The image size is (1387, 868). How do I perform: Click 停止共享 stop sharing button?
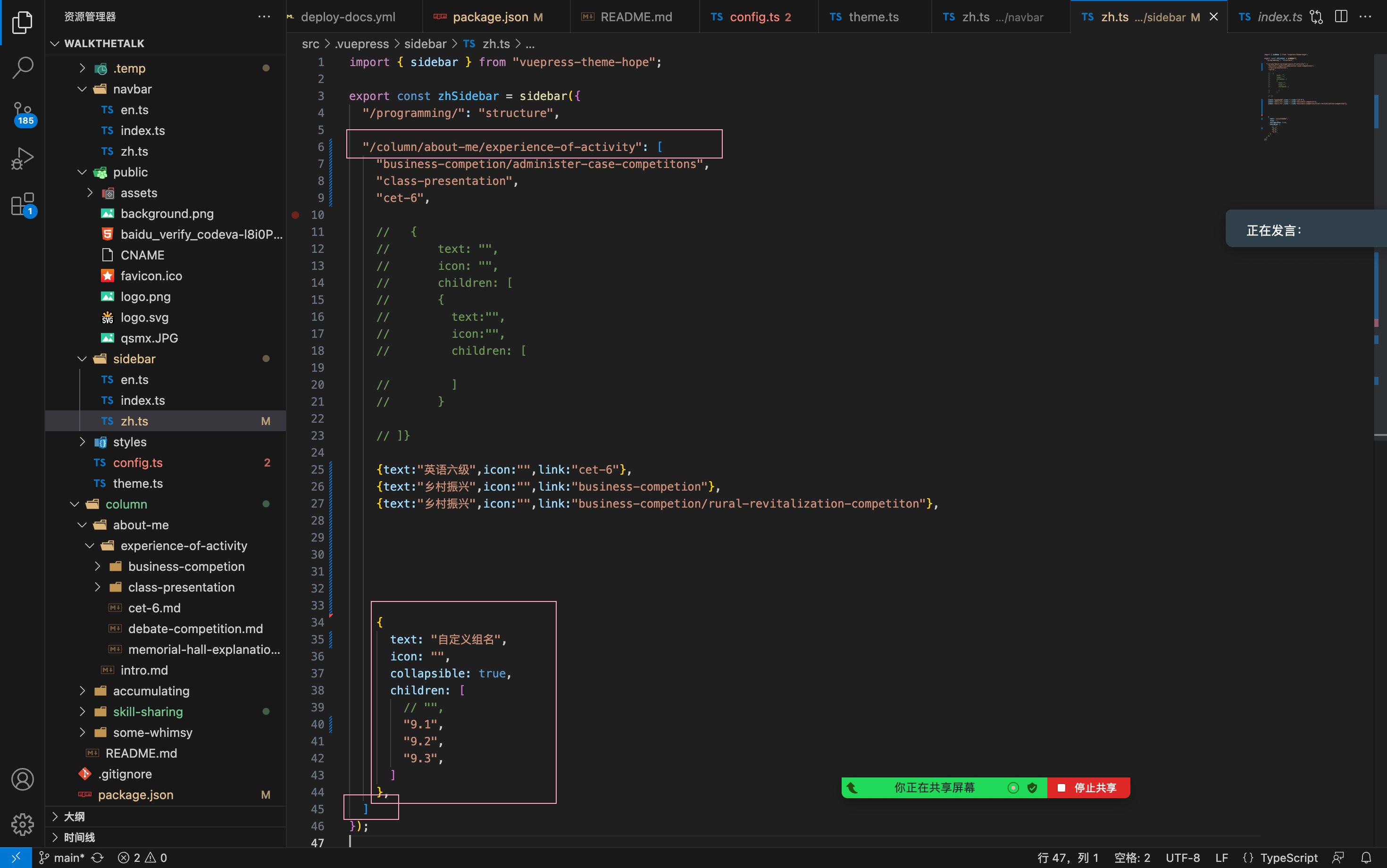1088,788
